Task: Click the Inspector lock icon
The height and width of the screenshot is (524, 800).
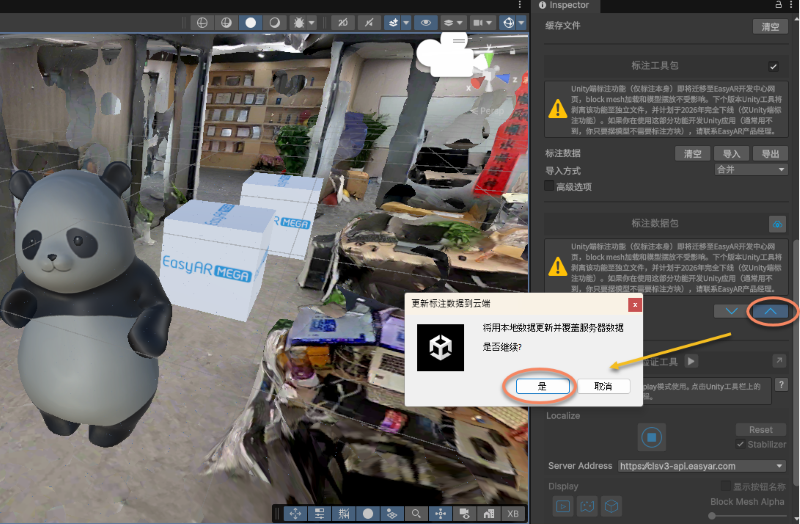Action: tap(779, 5)
